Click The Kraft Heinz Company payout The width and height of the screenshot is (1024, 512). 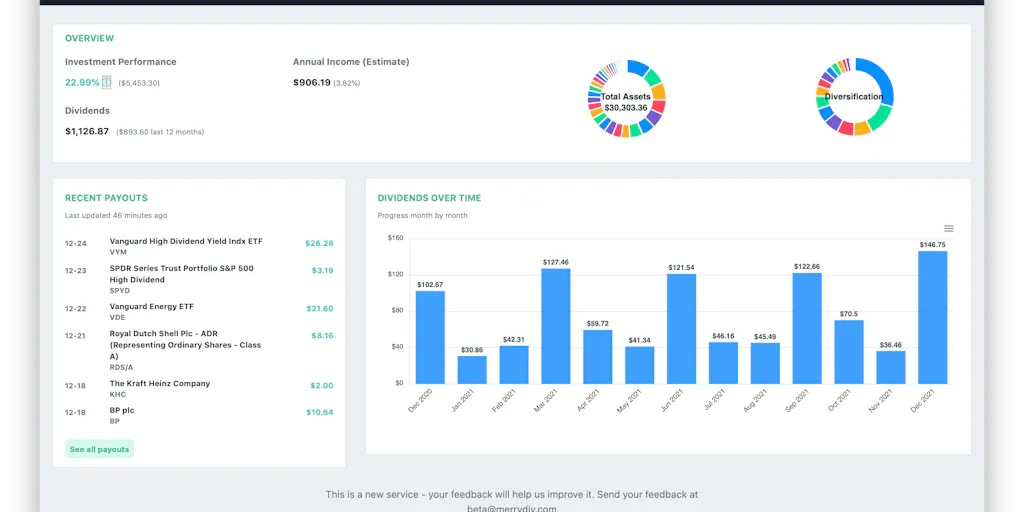point(160,383)
